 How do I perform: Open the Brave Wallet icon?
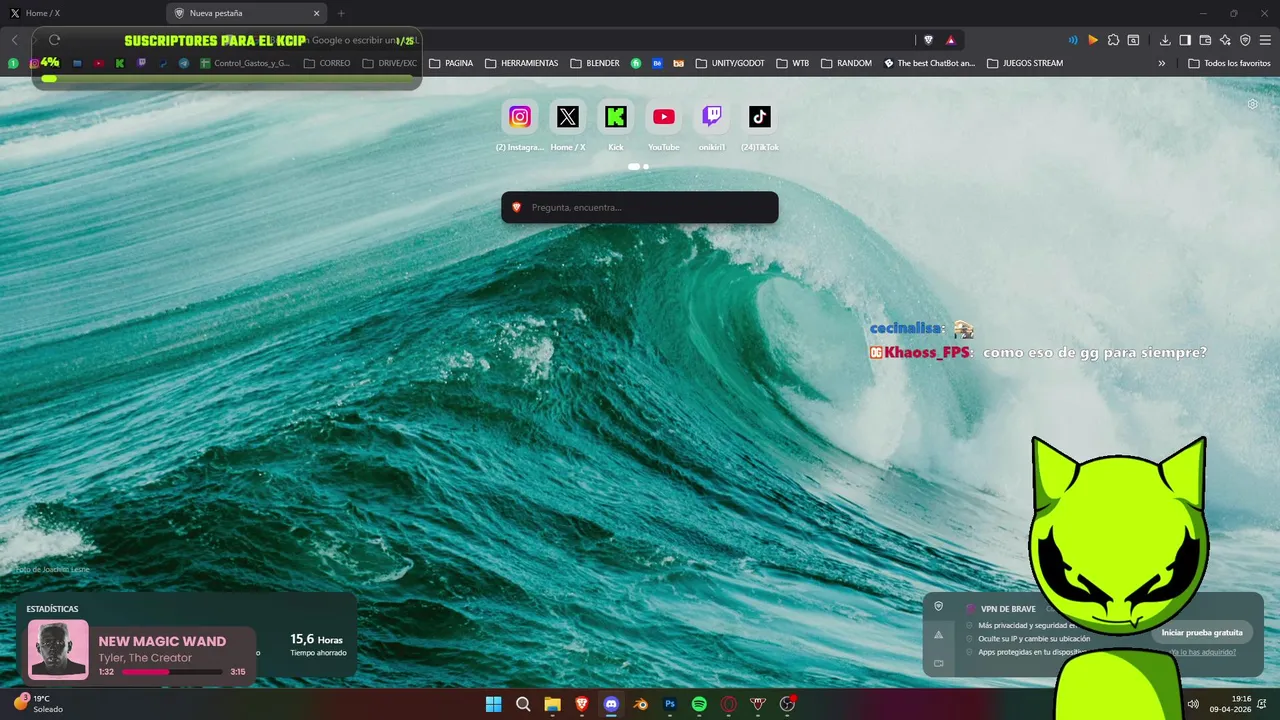point(1205,40)
